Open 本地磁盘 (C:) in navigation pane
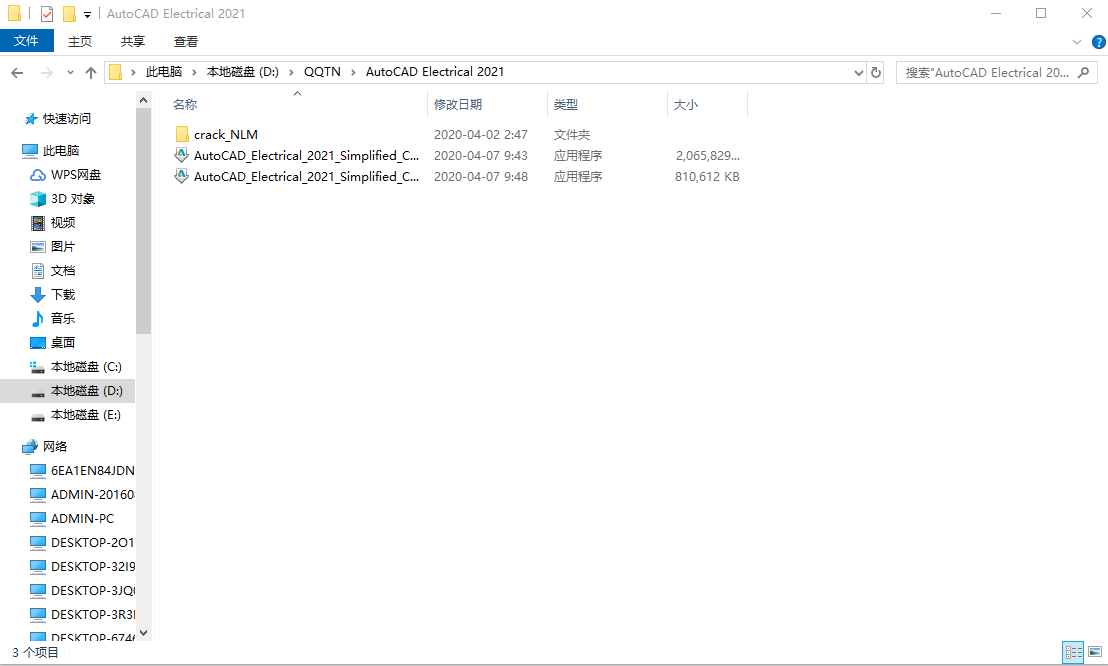Image resolution: width=1108 pixels, height=666 pixels. [86, 367]
